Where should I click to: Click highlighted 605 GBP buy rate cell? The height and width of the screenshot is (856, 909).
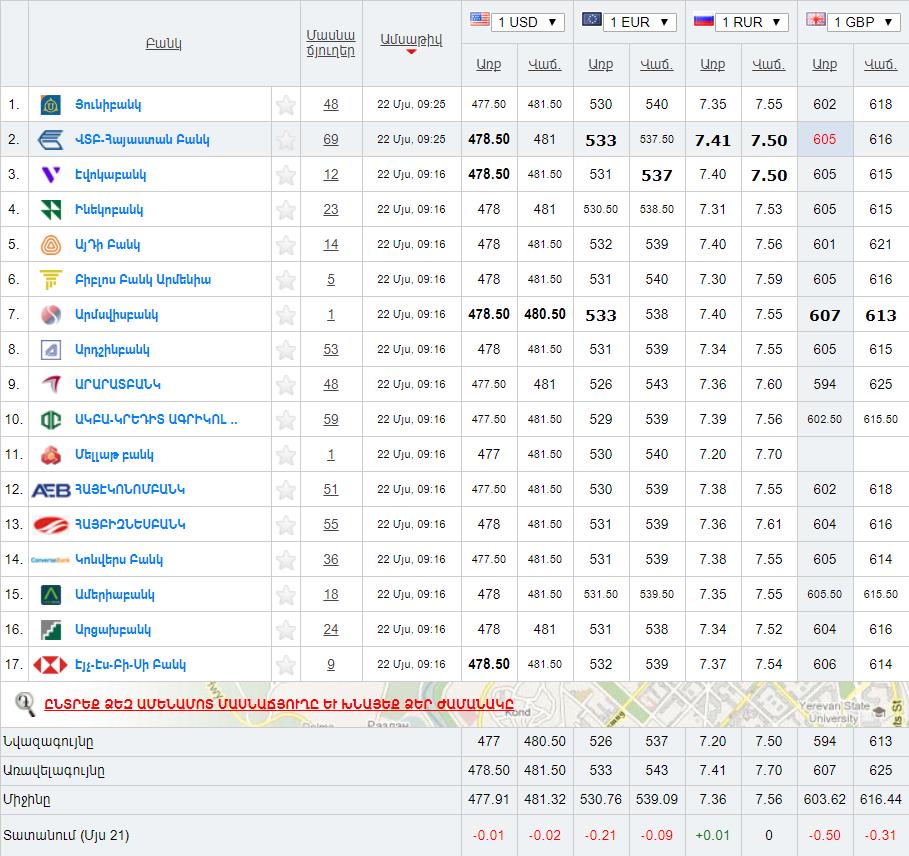[x=824, y=139]
